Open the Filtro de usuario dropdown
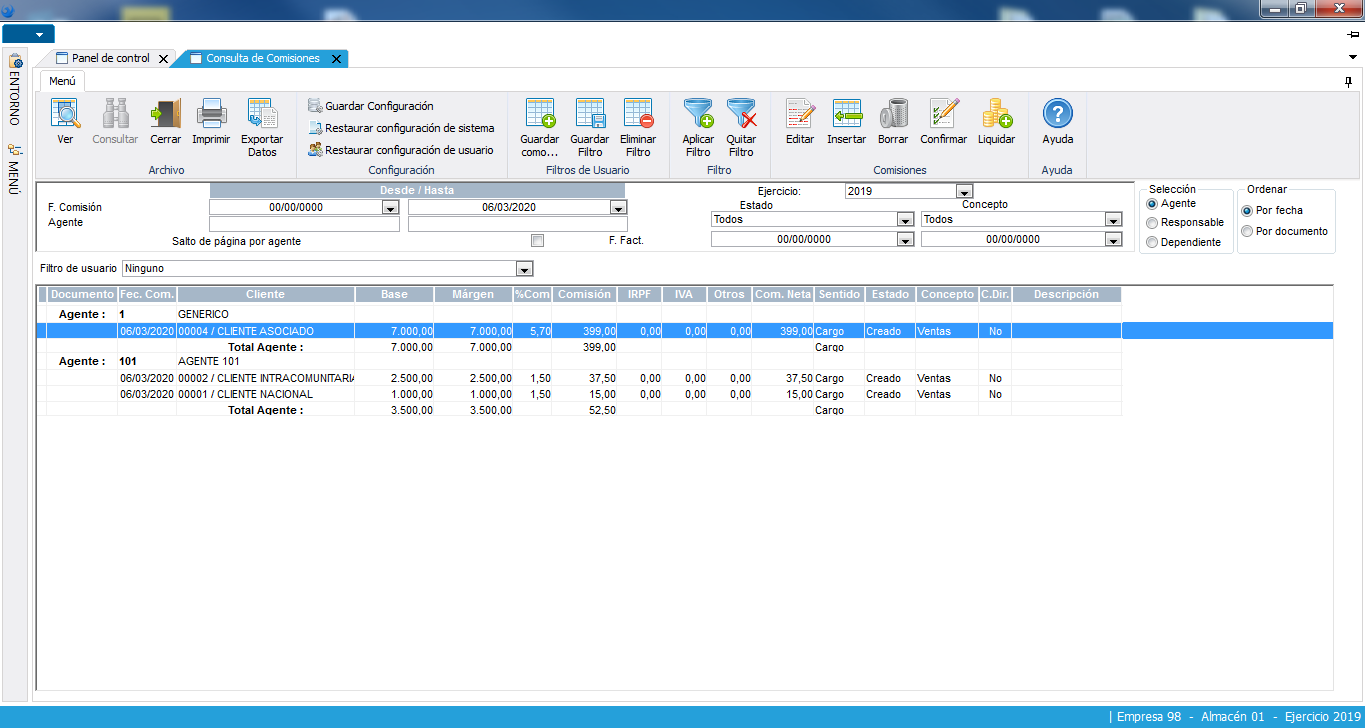1365x728 pixels. pyautogui.click(x=523, y=269)
